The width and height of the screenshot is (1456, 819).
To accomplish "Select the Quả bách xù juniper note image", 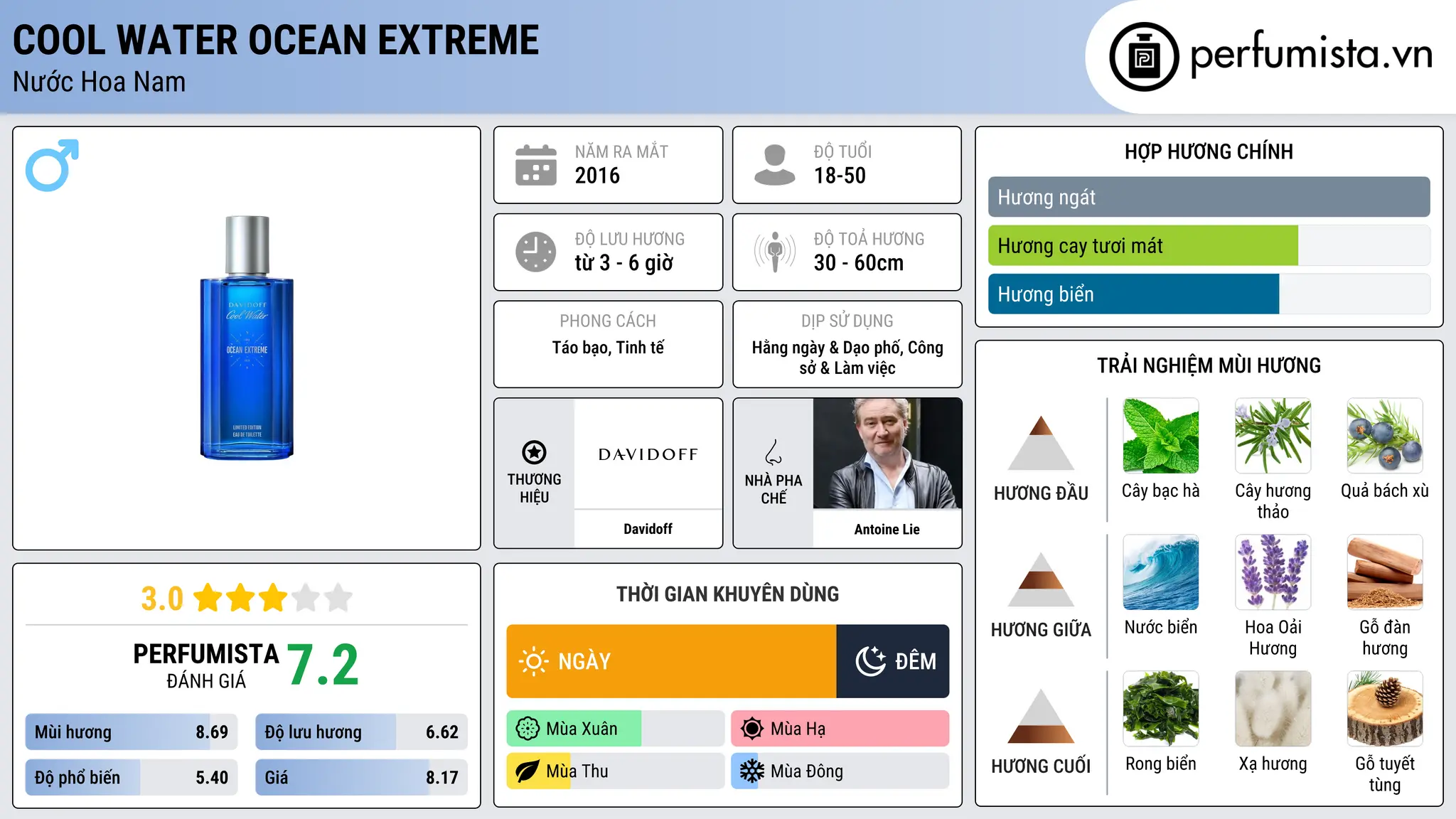I will (x=1385, y=436).
